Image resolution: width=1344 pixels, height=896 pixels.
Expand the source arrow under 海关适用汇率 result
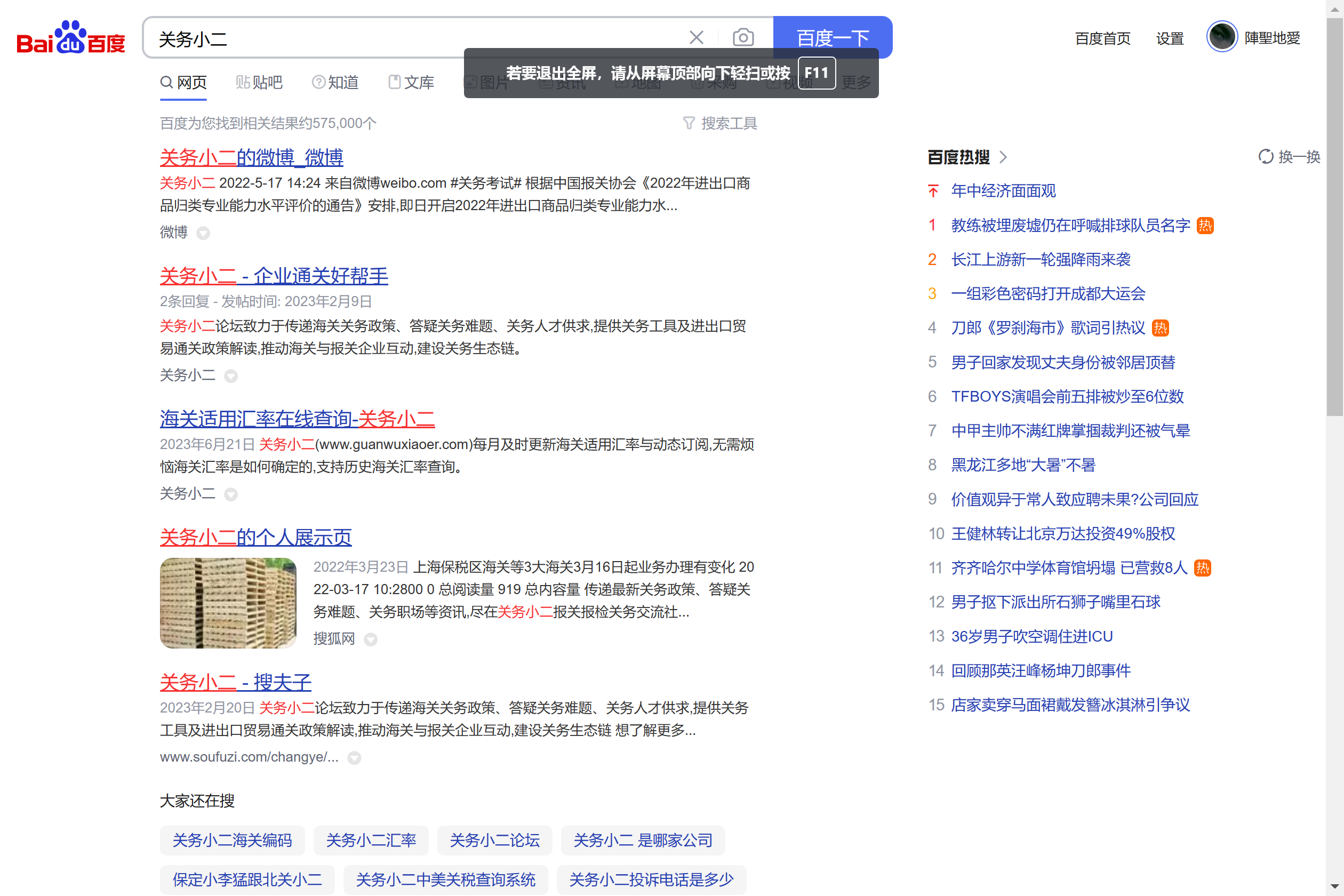point(230,494)
